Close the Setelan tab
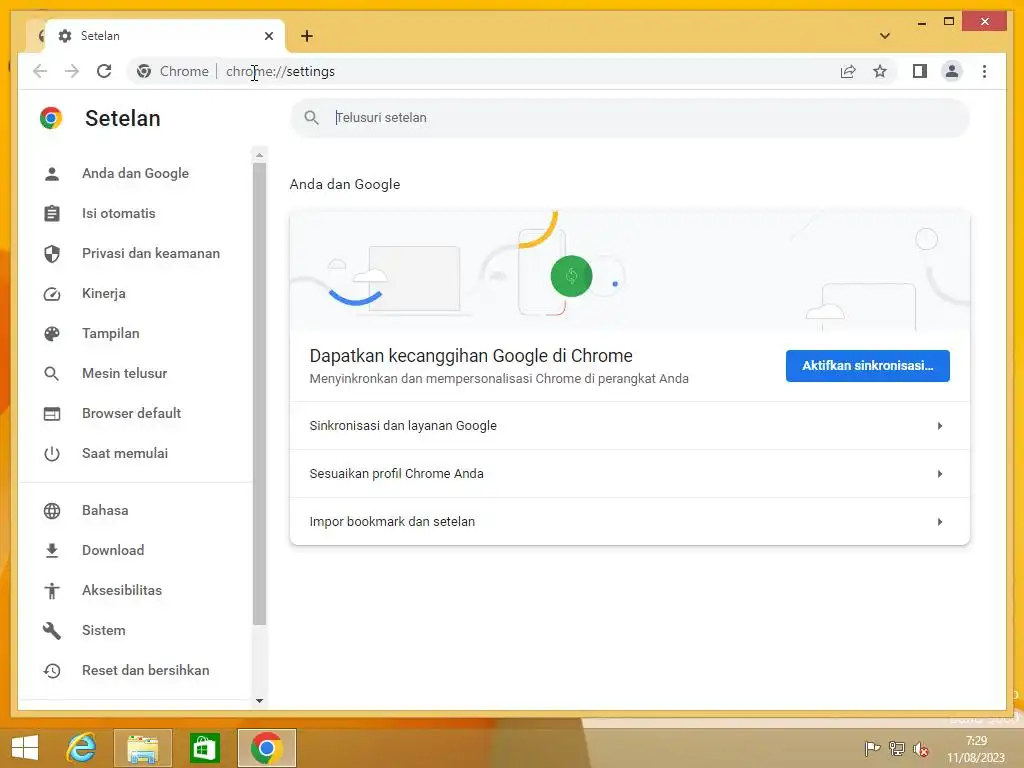 coord(268,36)
